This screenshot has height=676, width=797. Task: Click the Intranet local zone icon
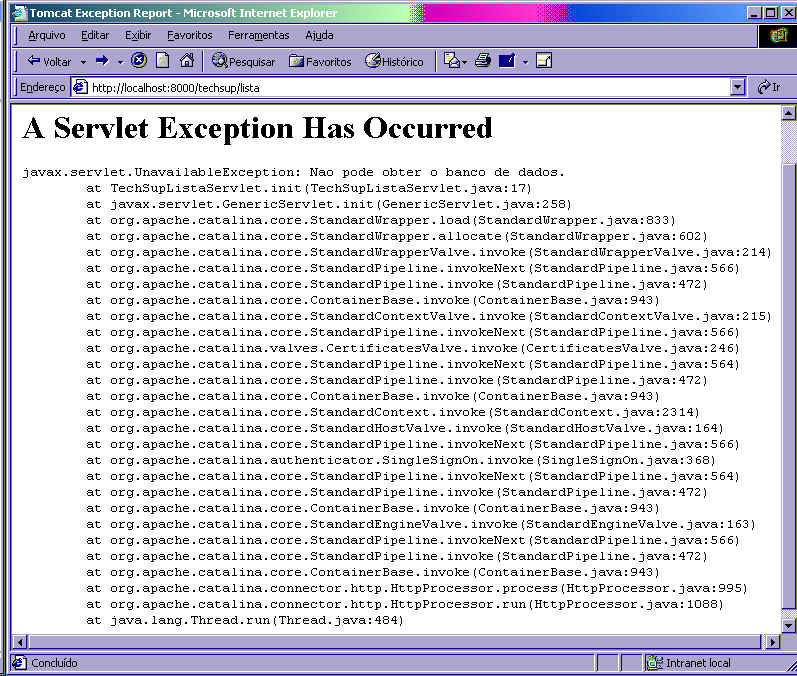(654, 663)
